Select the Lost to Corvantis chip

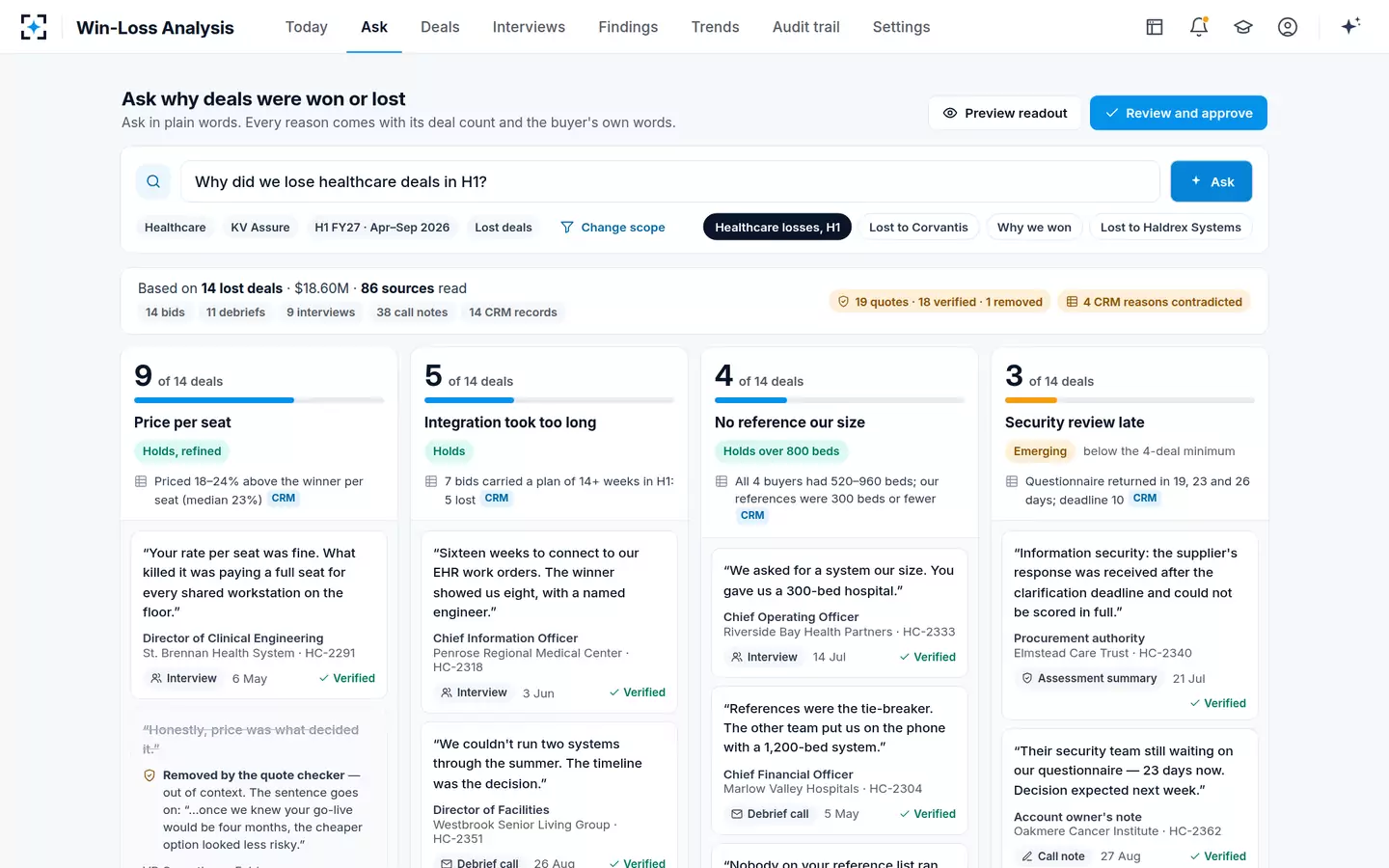918,228
